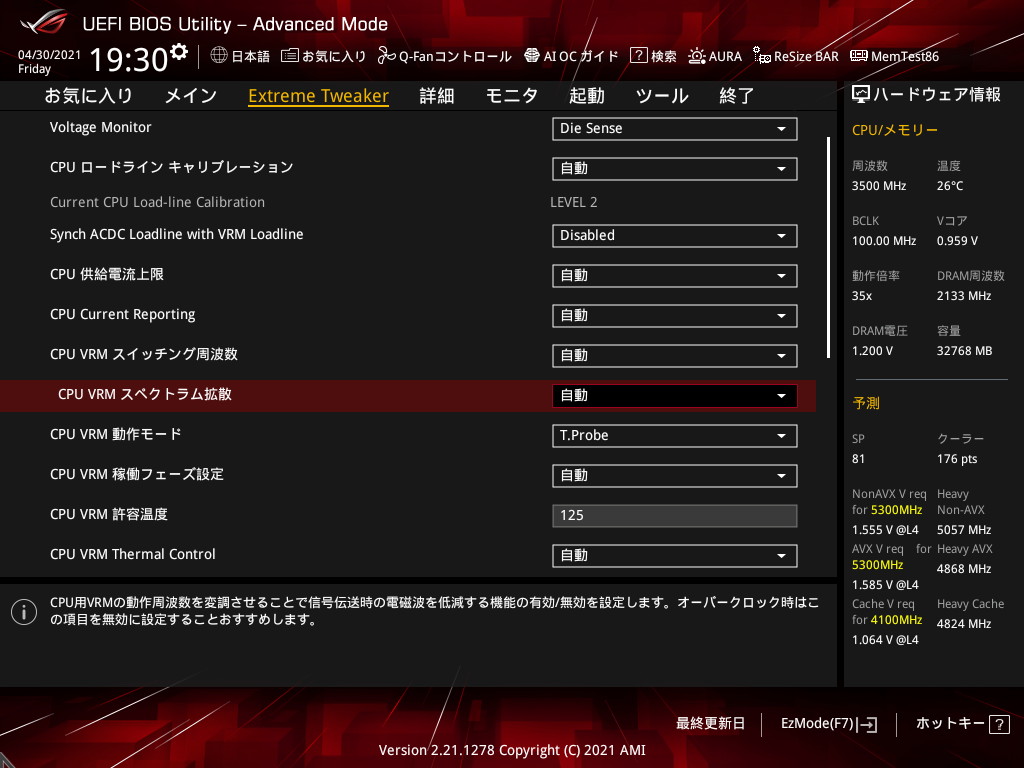The width and height of the screenshot is (1024, 768).
Task: Switch to the 起動 tab
Action: tap(586, 96)
